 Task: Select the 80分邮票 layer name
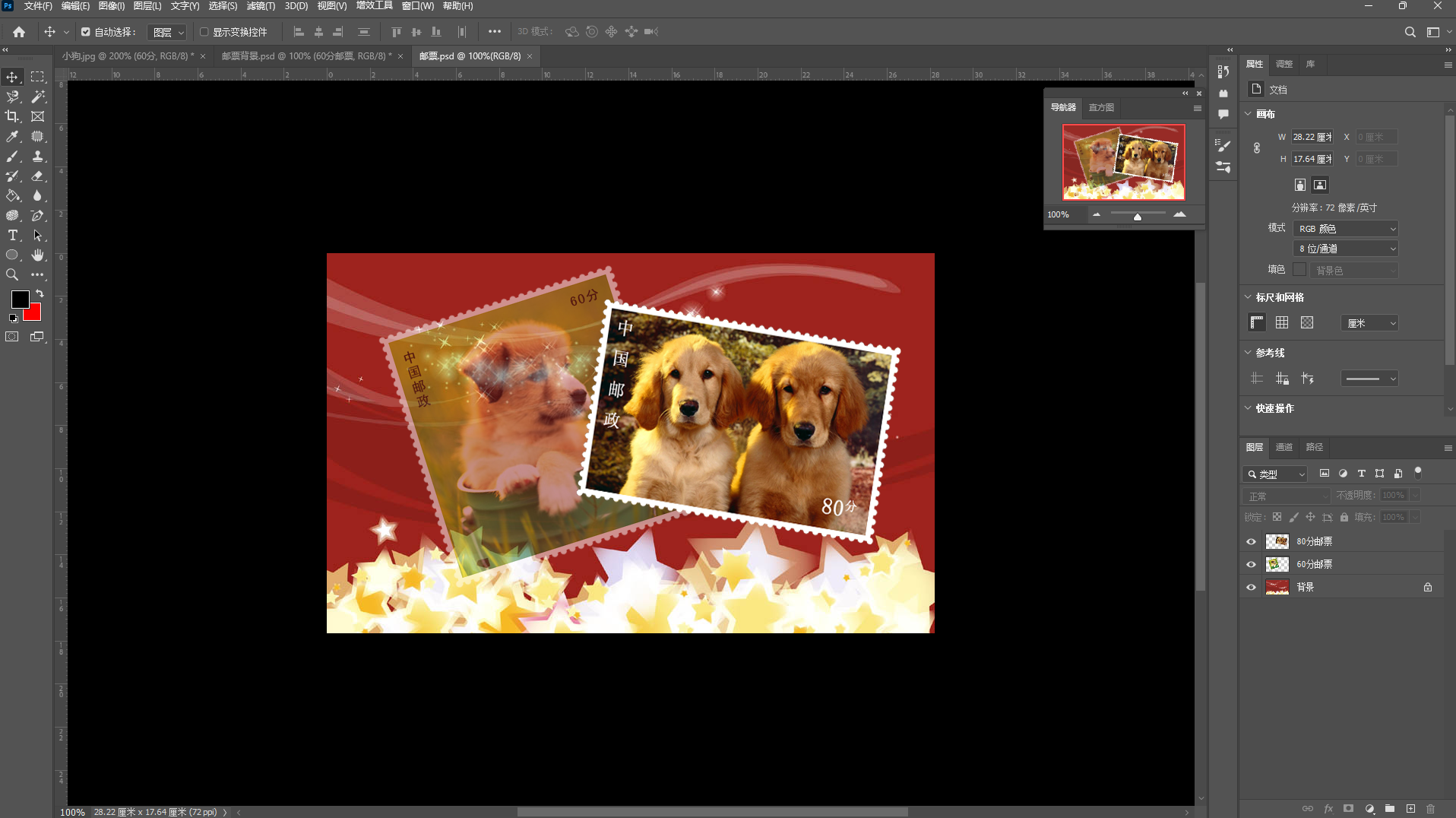[x=1314, y=541]
